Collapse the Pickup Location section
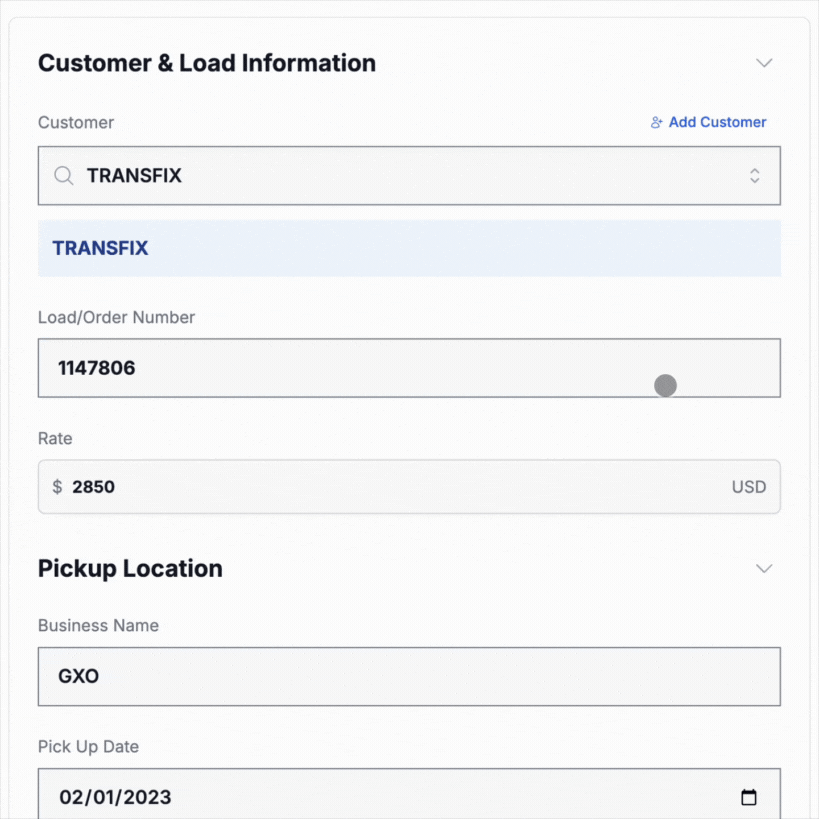The width and height of the screenshot is (819, 819). click(764, 569)
